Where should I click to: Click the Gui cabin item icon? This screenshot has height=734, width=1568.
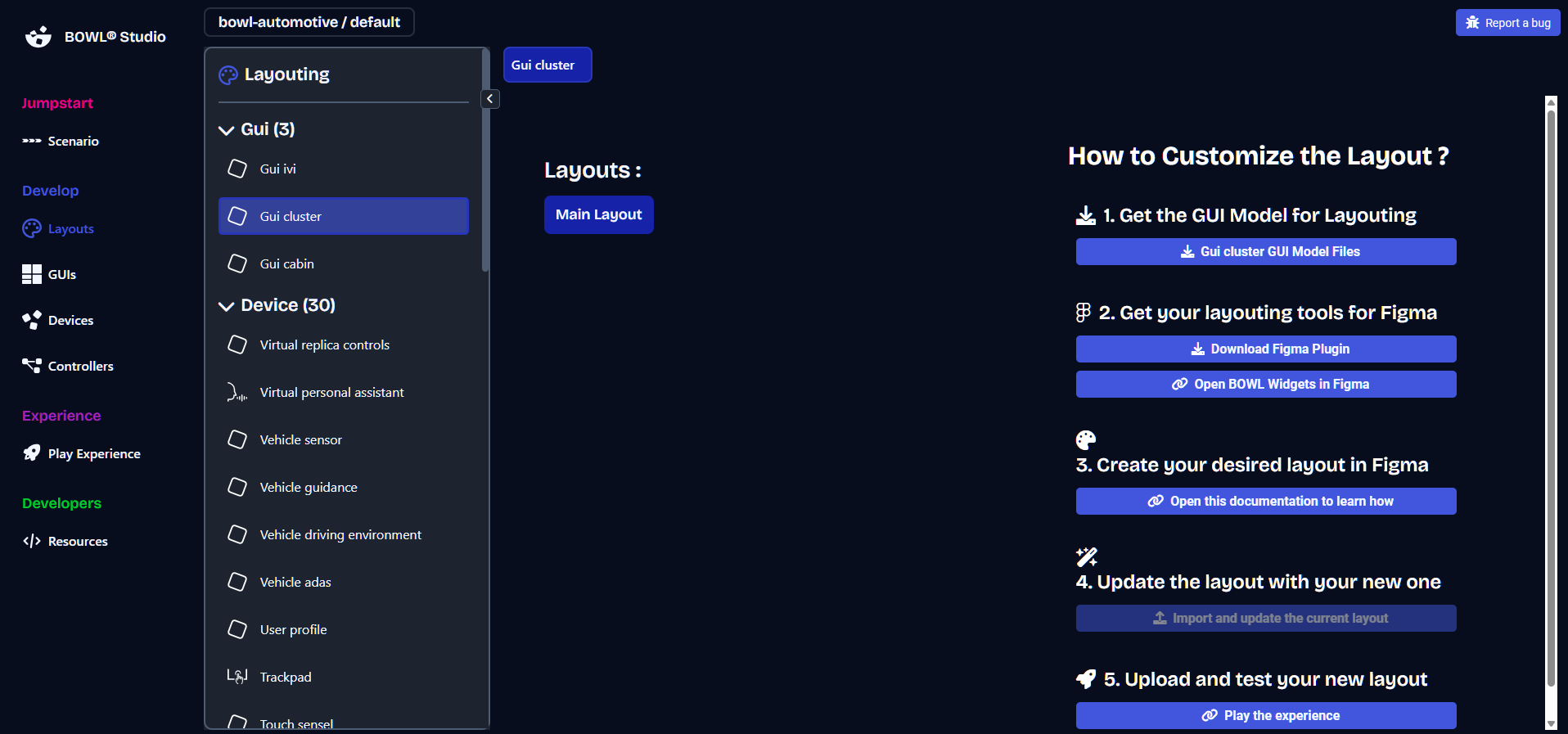coord(237,263)
